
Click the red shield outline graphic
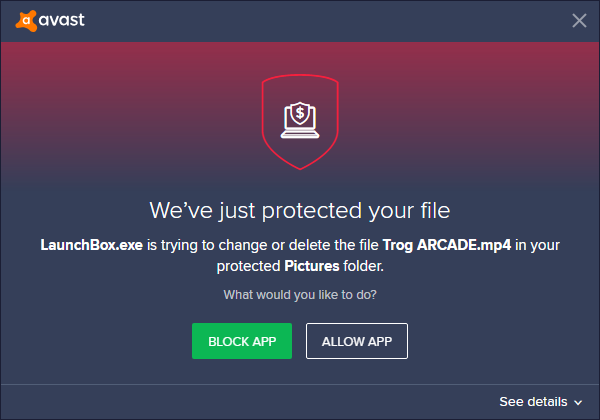pos(300,122)
